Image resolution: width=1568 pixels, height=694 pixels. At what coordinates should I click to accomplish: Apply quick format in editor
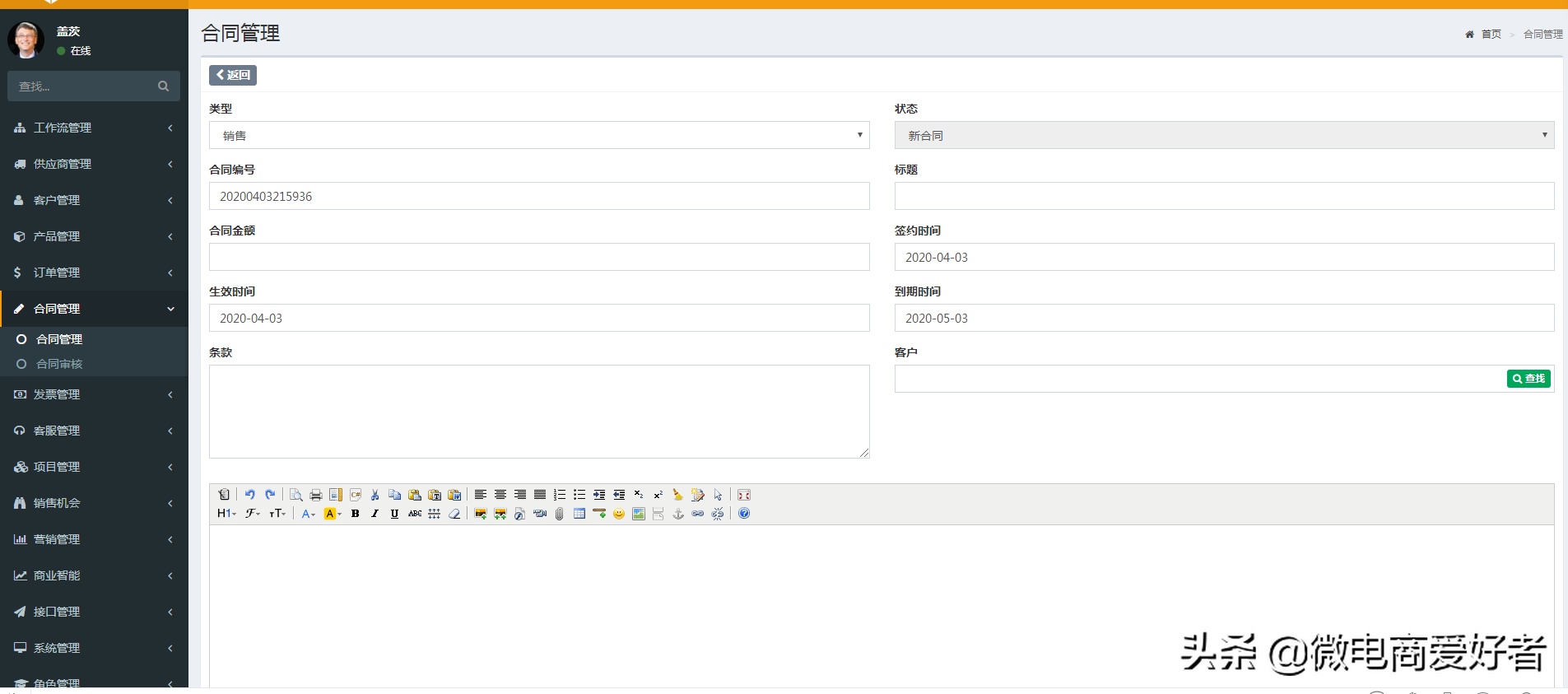tap(698, 495)
